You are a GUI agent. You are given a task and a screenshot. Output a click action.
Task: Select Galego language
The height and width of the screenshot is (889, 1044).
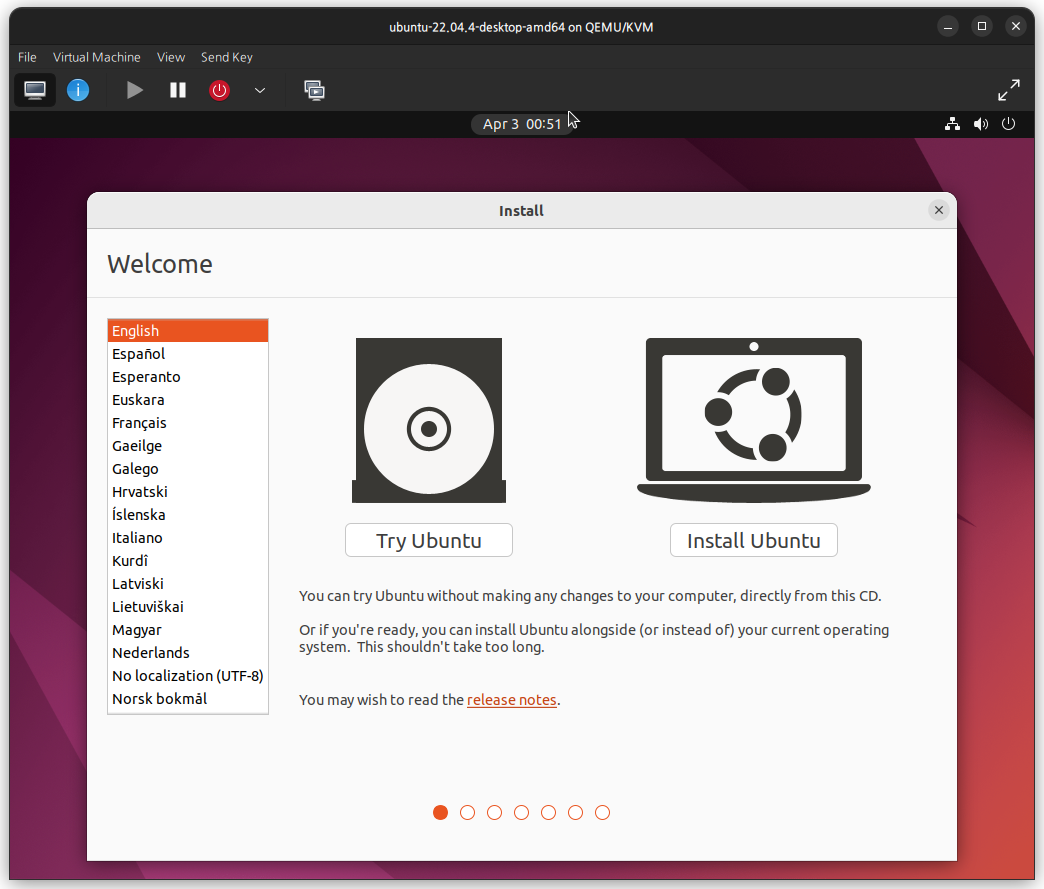(x=188, y=469)
